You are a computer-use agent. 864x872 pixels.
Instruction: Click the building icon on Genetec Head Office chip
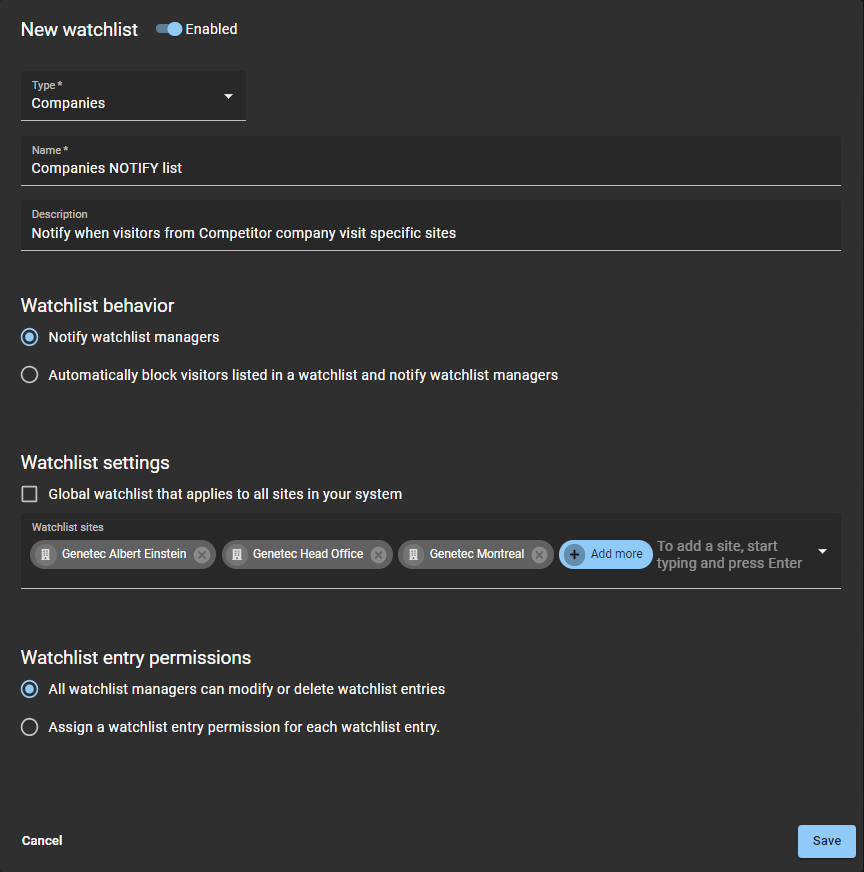click(x=237, y=555)
